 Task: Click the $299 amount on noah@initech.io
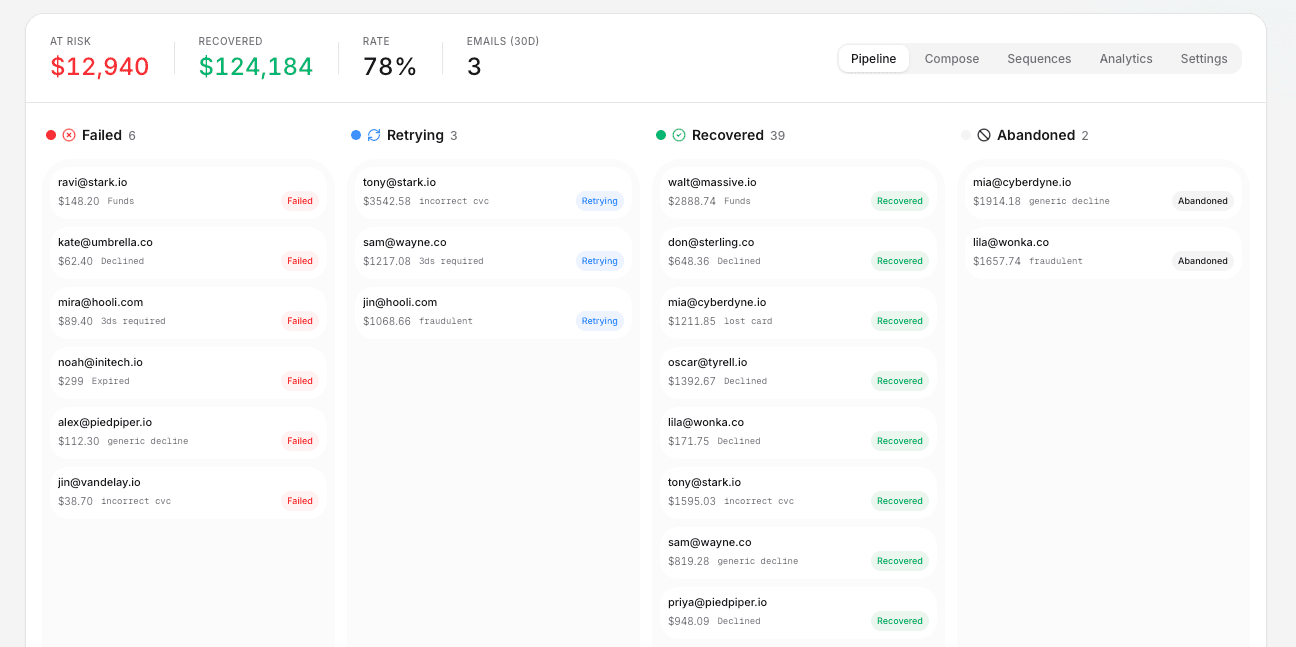point(71,381)
